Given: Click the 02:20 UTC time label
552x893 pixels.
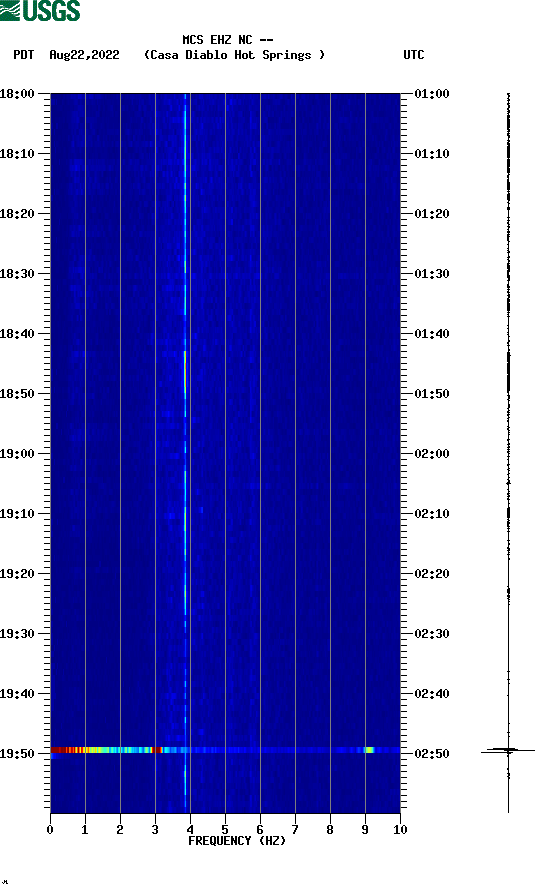Looking at the screenshot, I should click(432, 574).
